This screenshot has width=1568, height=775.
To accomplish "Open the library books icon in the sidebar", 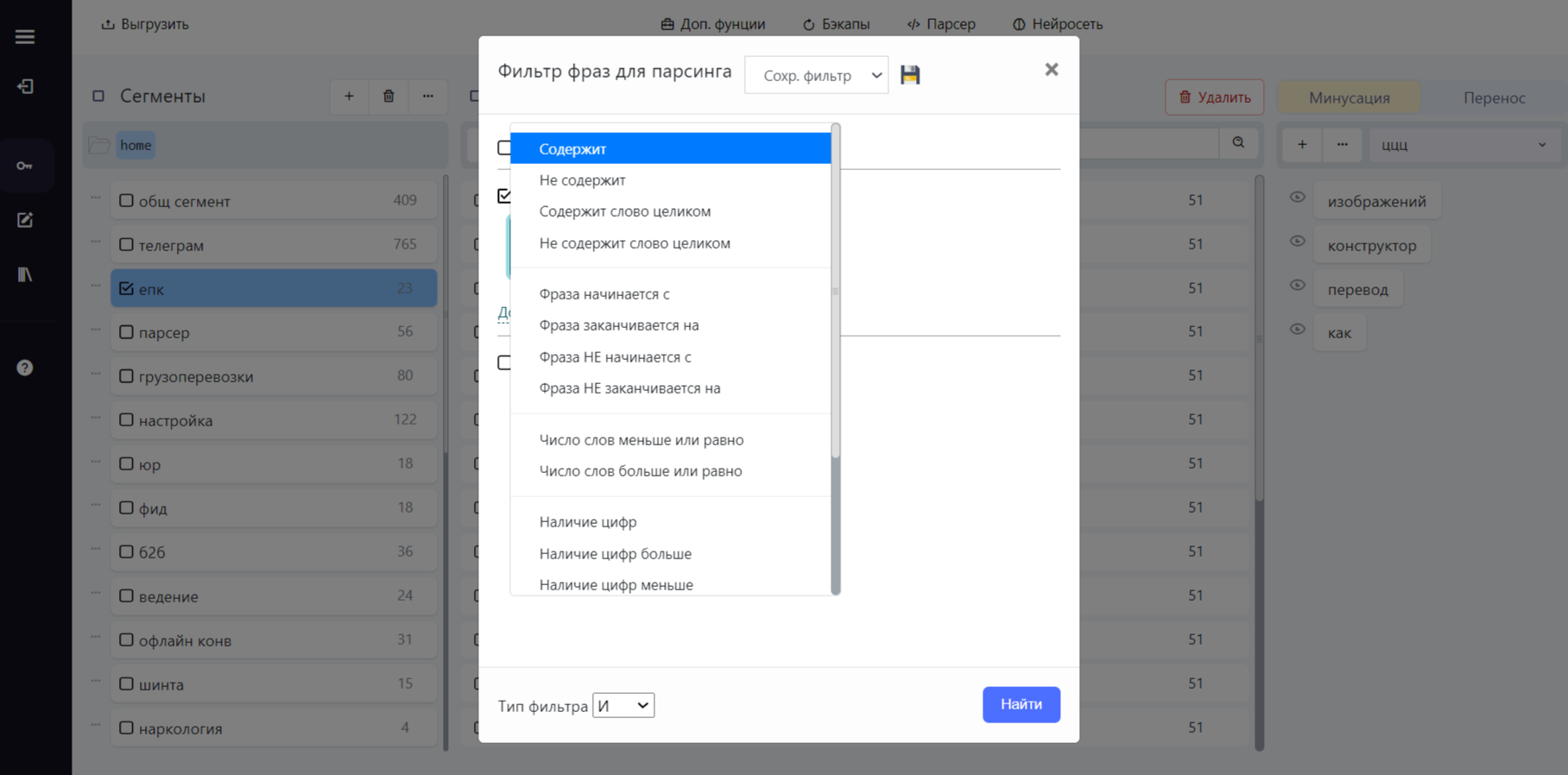I will tap(25, 274).
